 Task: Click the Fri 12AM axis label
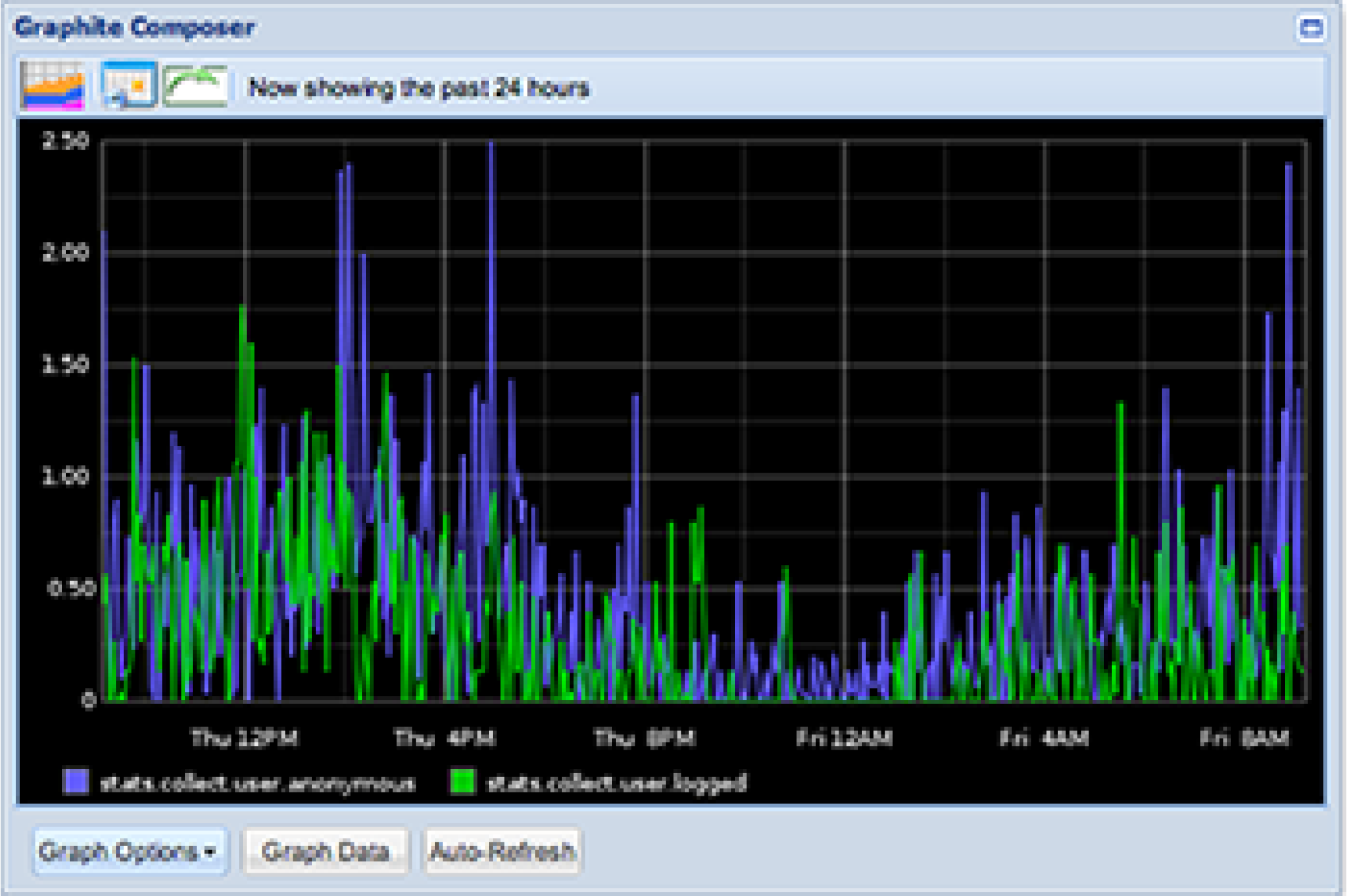click(x=846, y=739)
